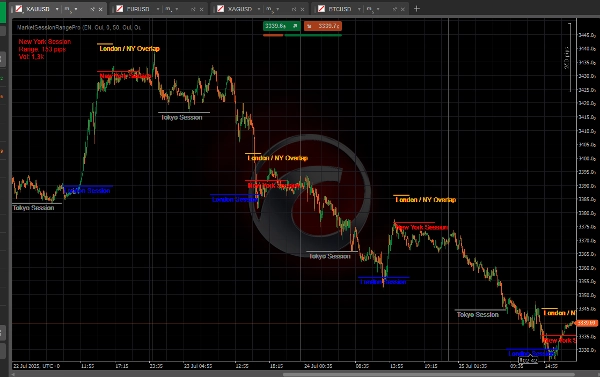The width and height of the screenshot is (600, 377).
Task: Open symbol dropdown on the XAUUSD tab
Action: [x=57, y=9]
